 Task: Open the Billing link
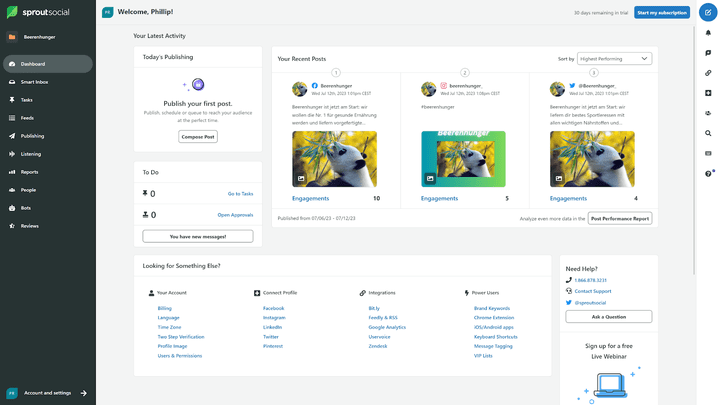coord(164,308)
